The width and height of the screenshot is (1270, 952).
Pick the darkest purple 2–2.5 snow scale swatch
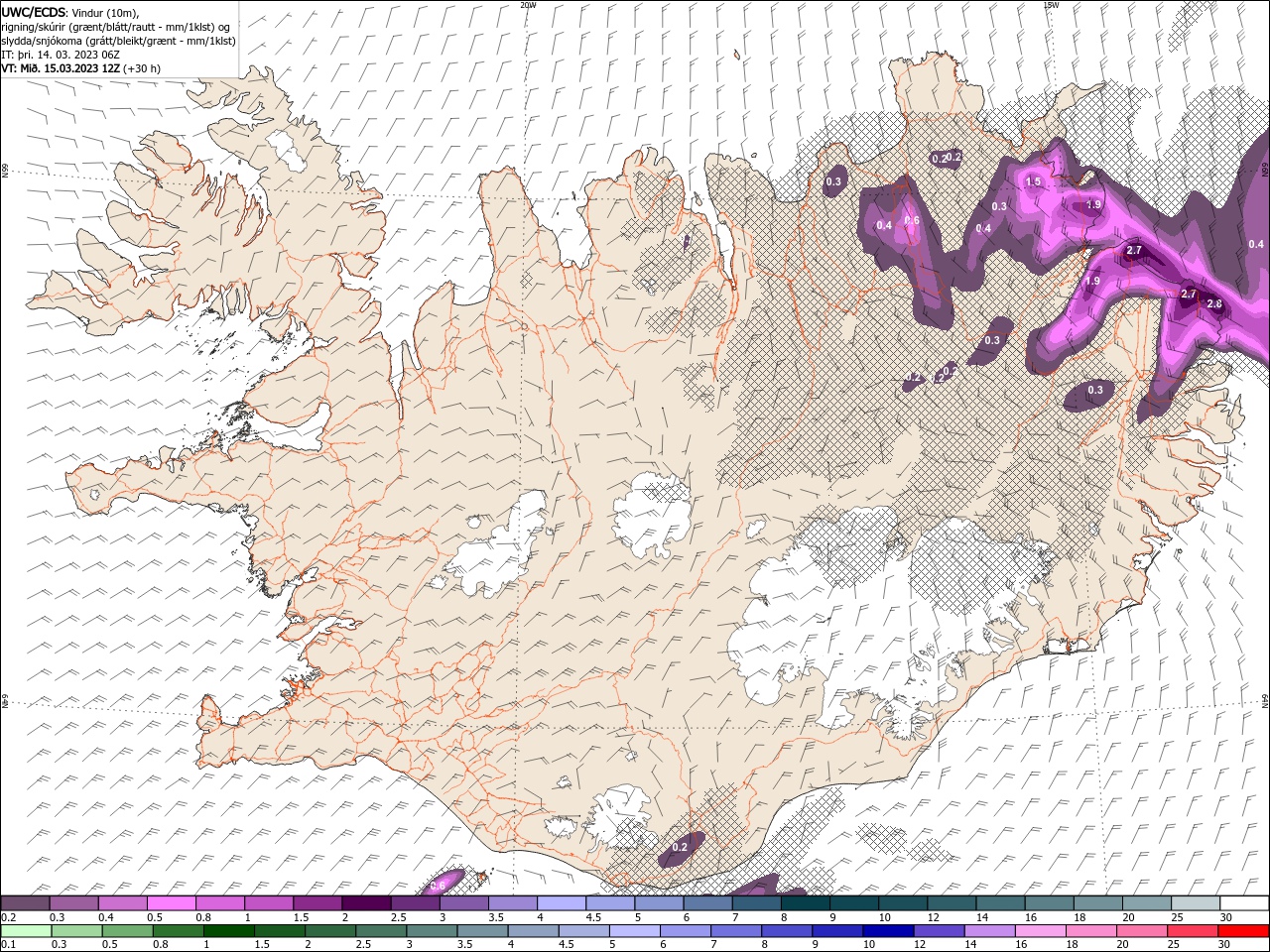[366, 903]
